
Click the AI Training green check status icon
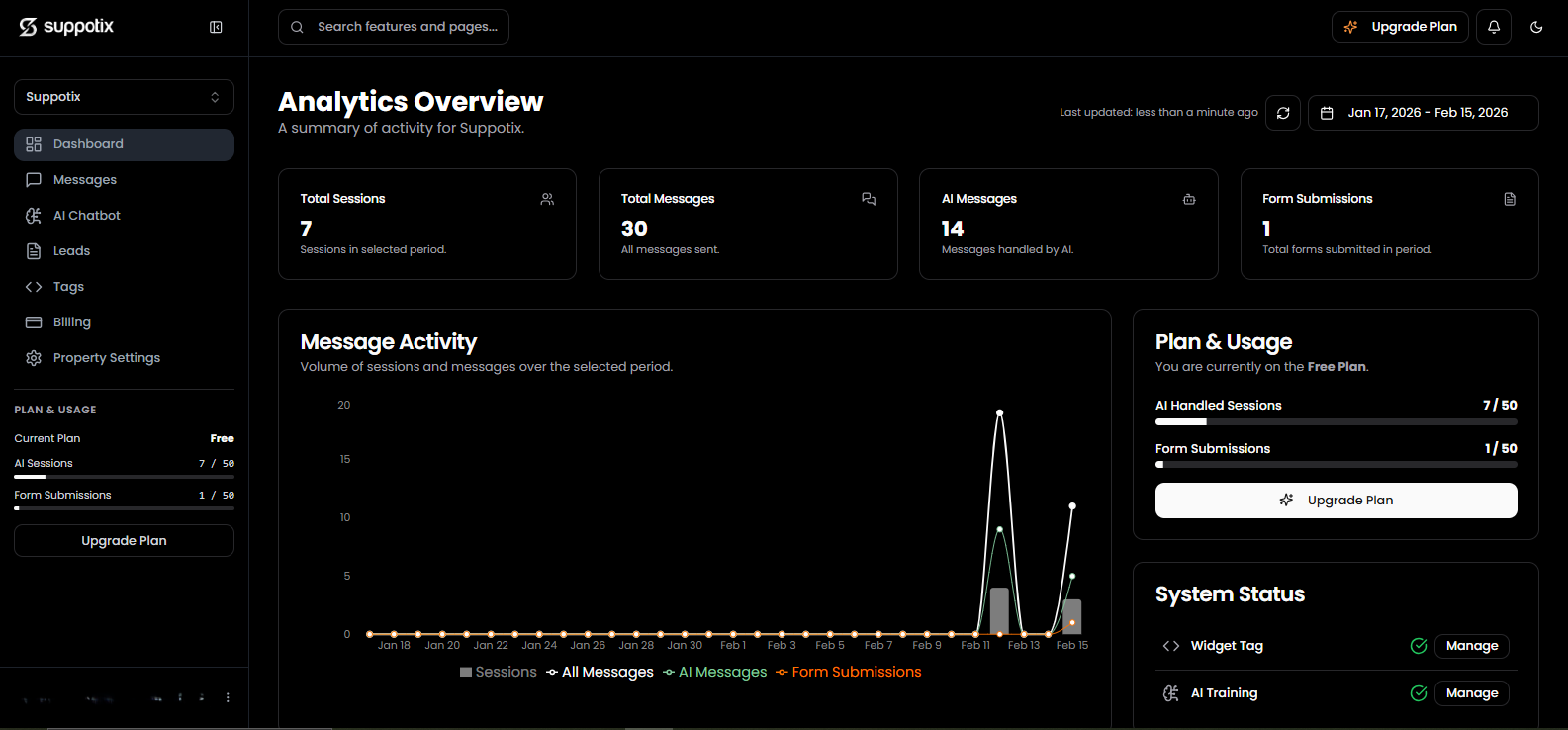pyautogui.click(x=1419, y=693)
